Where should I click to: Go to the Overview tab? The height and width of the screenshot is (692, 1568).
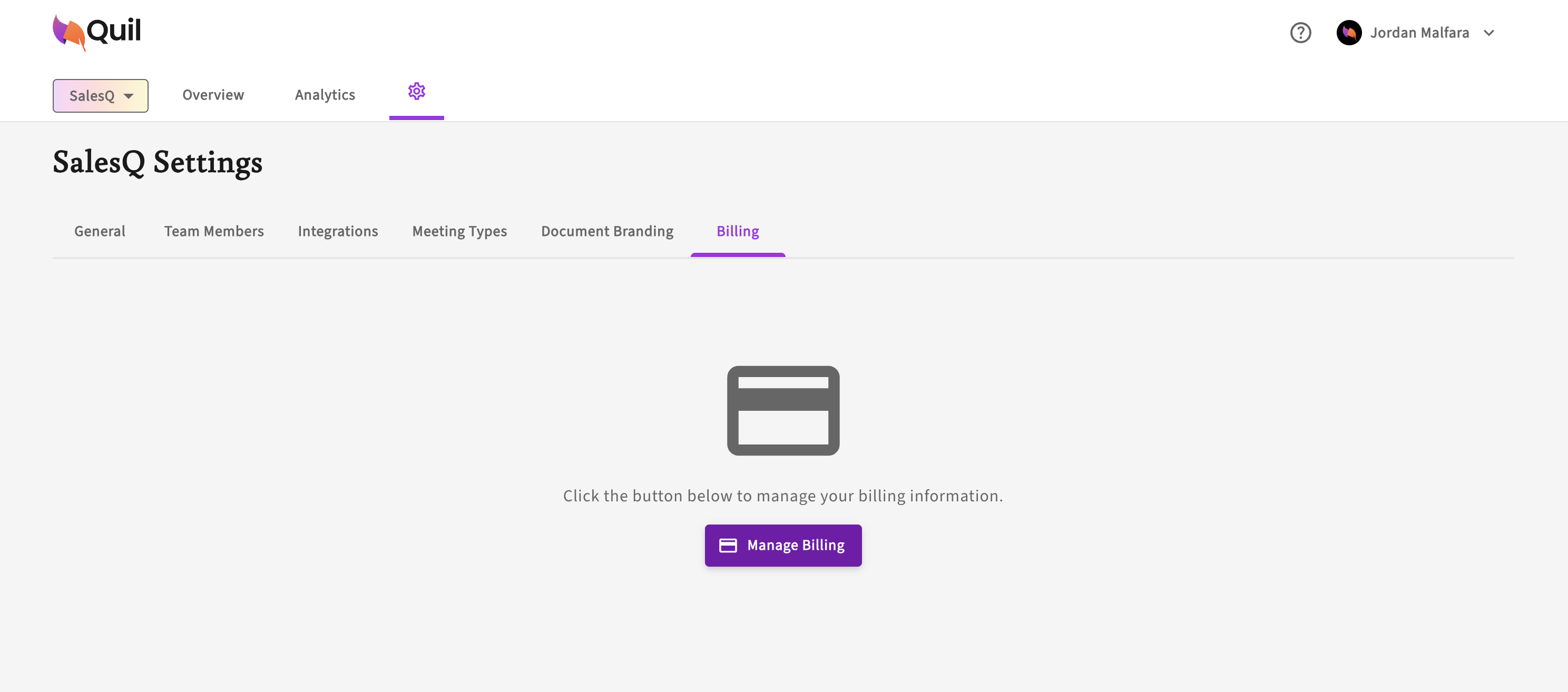point(213,95)
